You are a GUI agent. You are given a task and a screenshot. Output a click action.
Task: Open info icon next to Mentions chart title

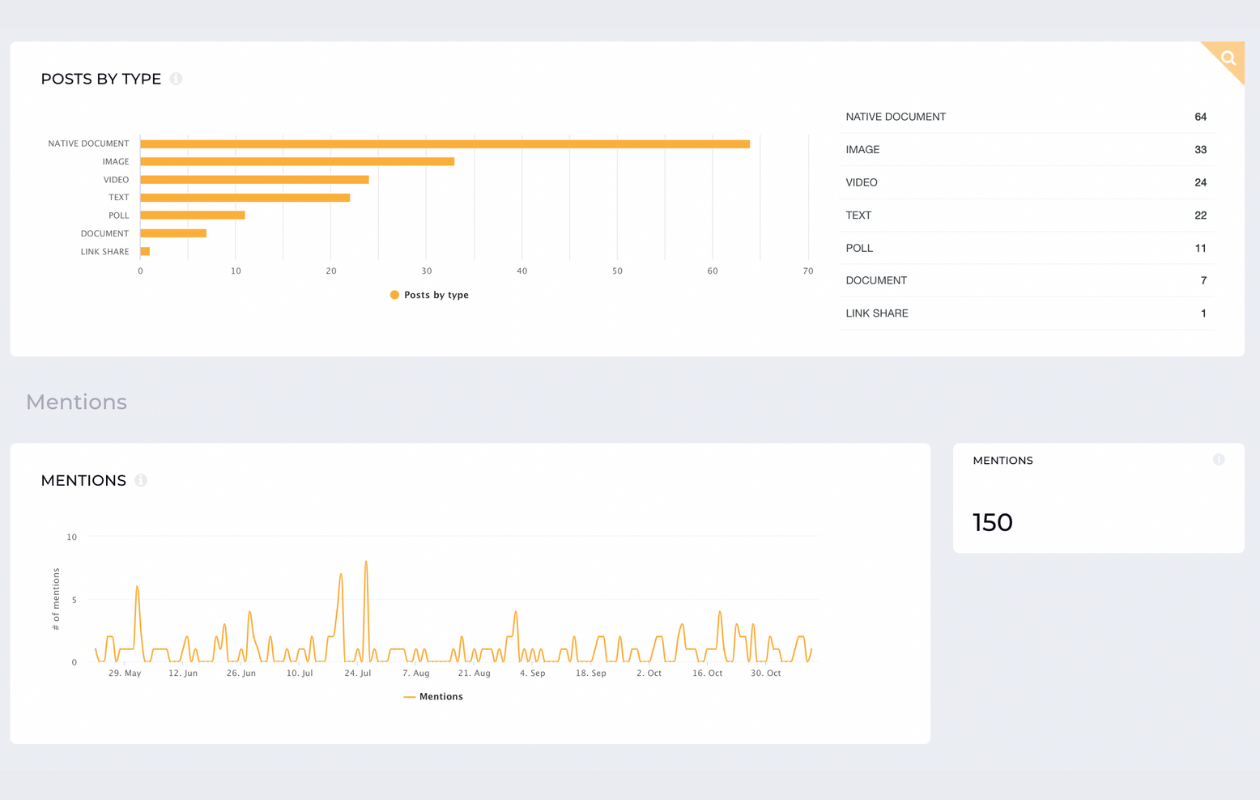[x=141, y=481]
